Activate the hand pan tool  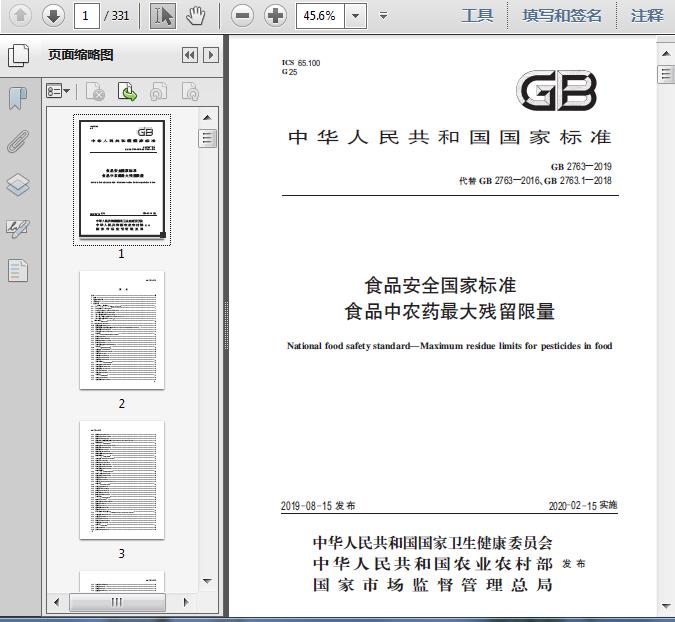tap(196, 16)
